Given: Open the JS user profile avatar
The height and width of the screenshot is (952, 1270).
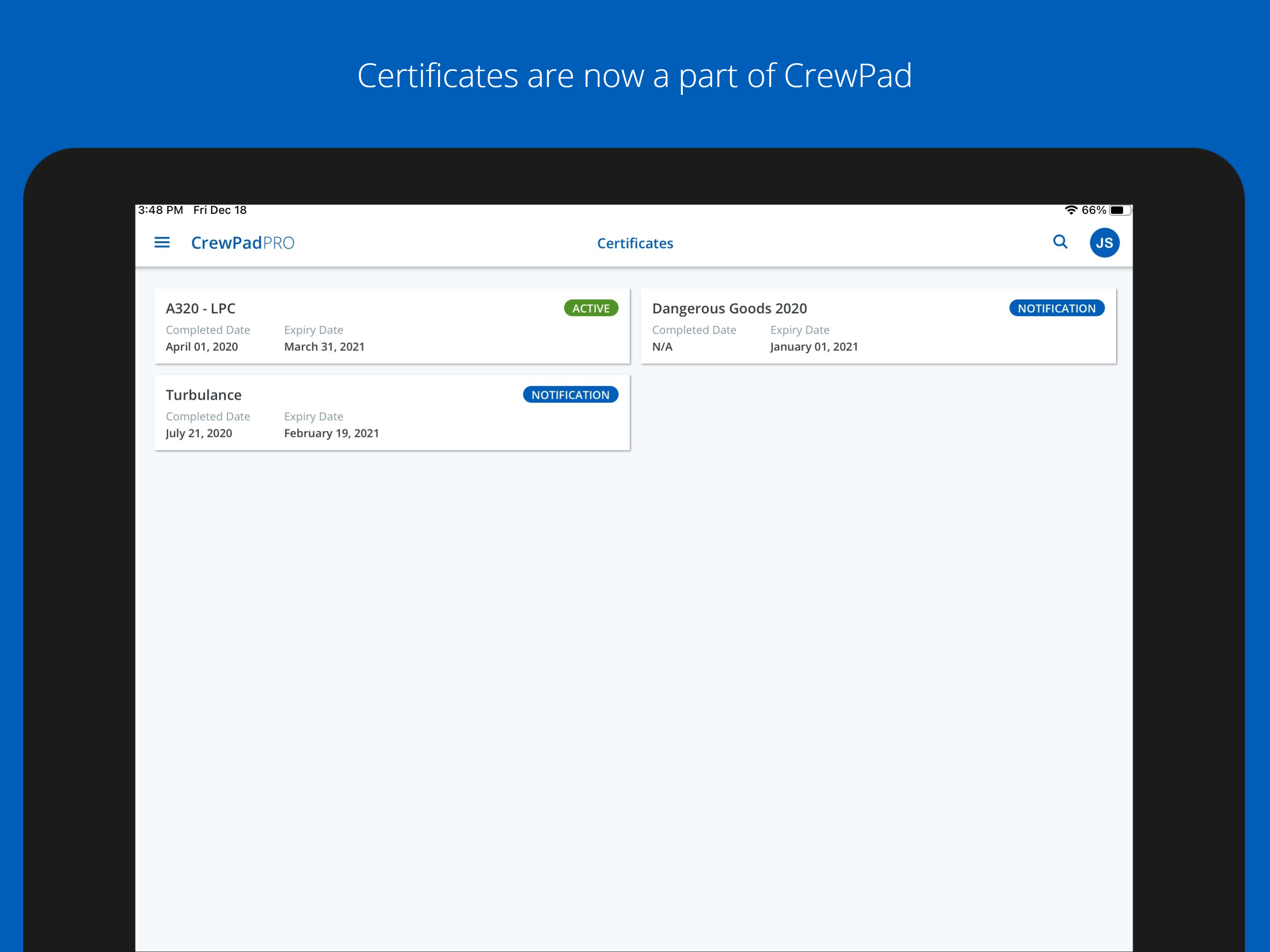Looking at the screenshot, I should click(1104, 243).
